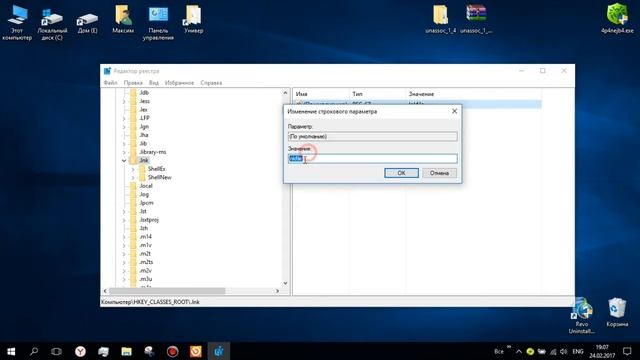Expand the .m14 registry key
The image size is (640, 360).
[x=124, y=237]
